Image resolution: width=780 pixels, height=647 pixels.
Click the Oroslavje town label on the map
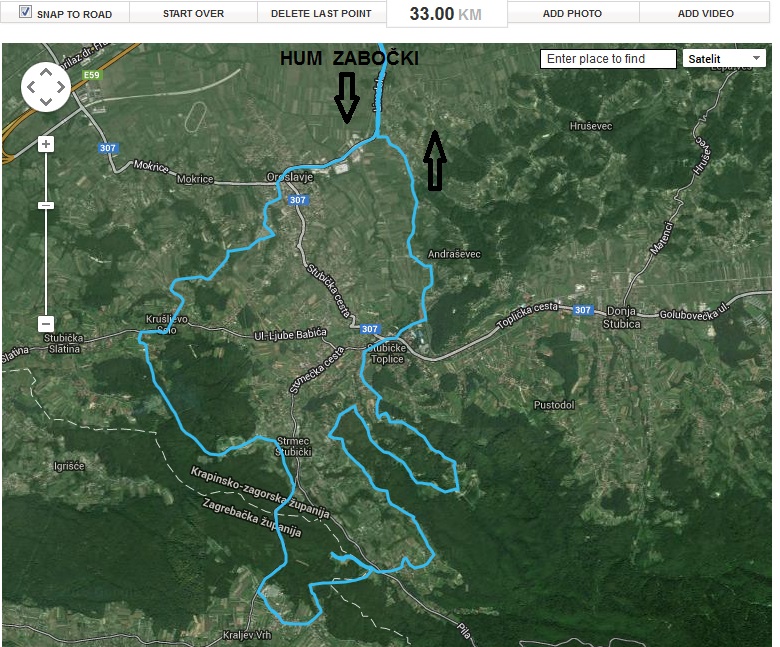291,177
